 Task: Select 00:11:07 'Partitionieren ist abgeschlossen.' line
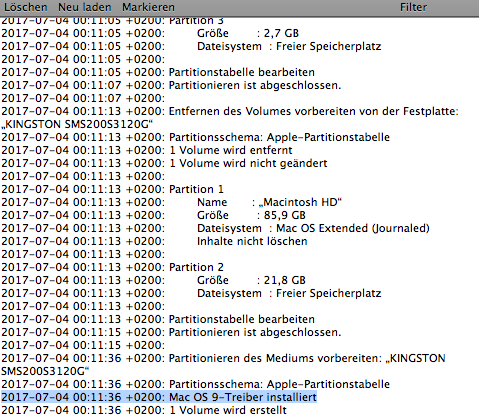(x=171, y=85)
